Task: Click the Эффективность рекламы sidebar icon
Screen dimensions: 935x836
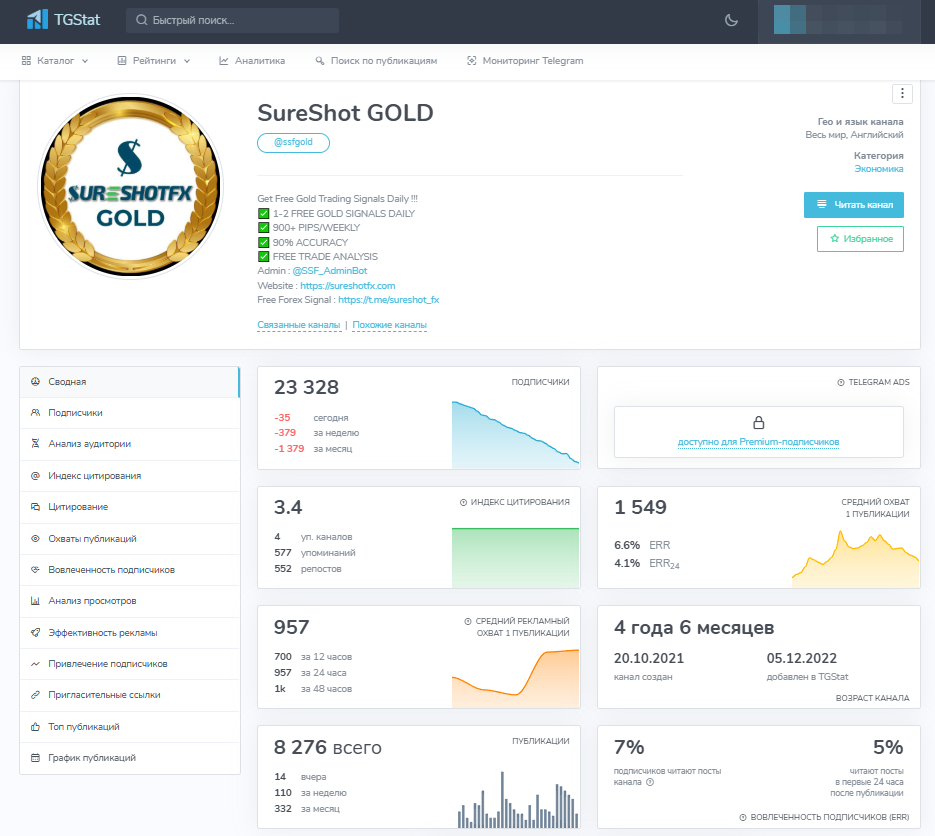Action: (x=36, y=633)
